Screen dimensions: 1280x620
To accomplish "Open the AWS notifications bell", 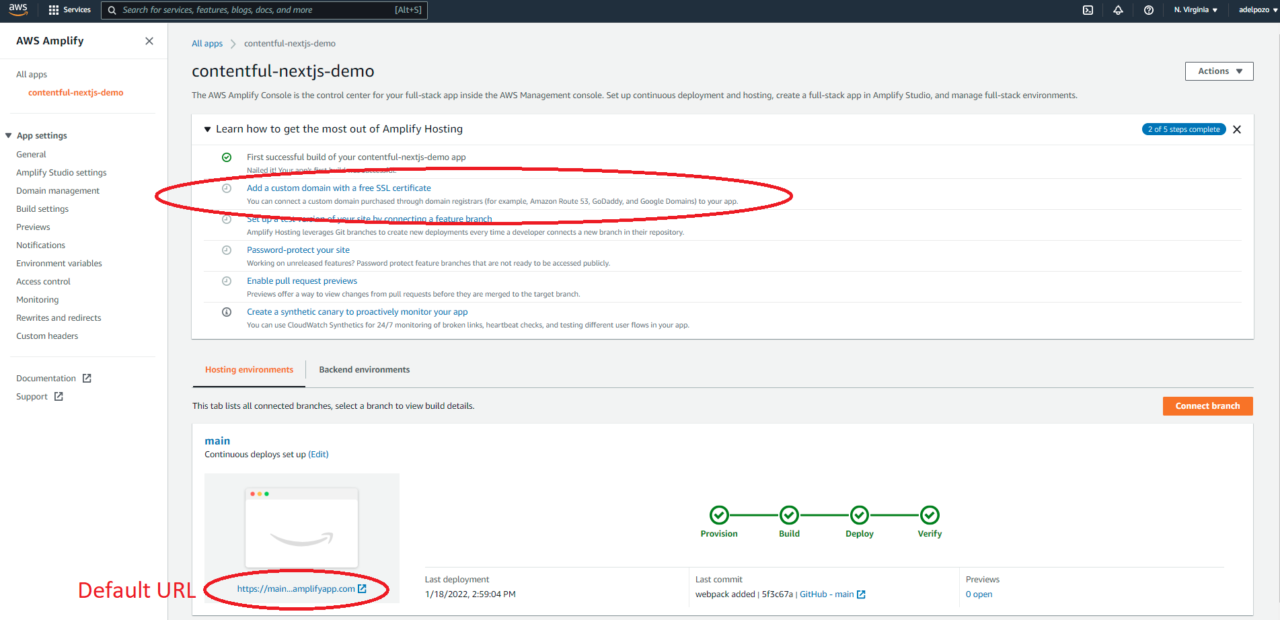I will click(1117, 10).
